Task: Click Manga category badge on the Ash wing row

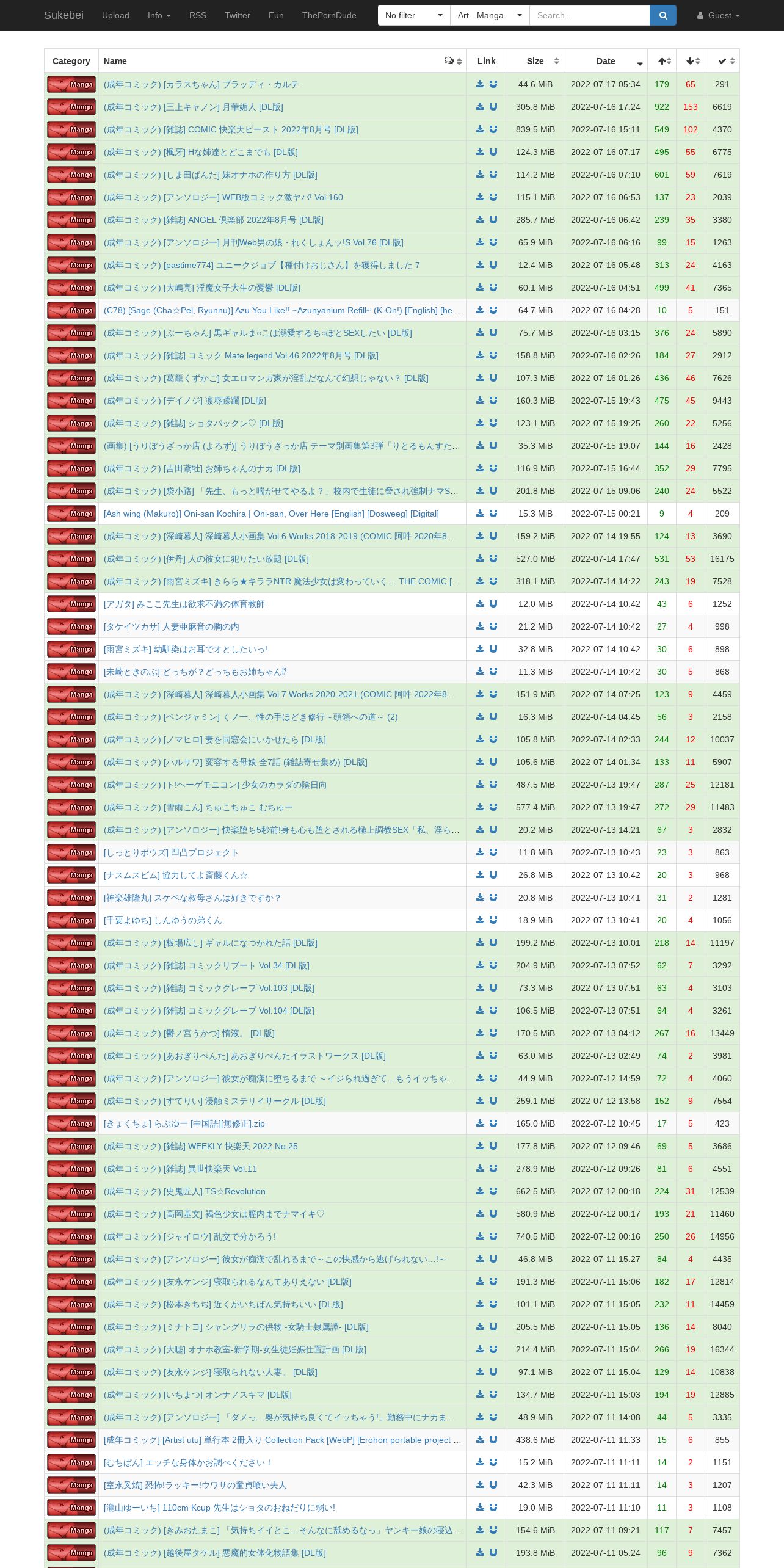Action: pyautogui.click(x=71, y=514)
